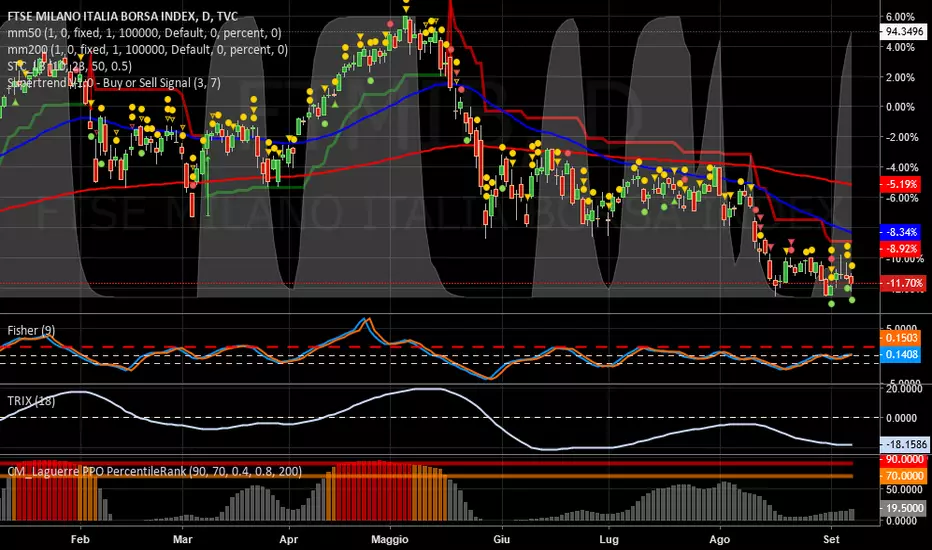Click the Set label on time axis

click(831, 539)
